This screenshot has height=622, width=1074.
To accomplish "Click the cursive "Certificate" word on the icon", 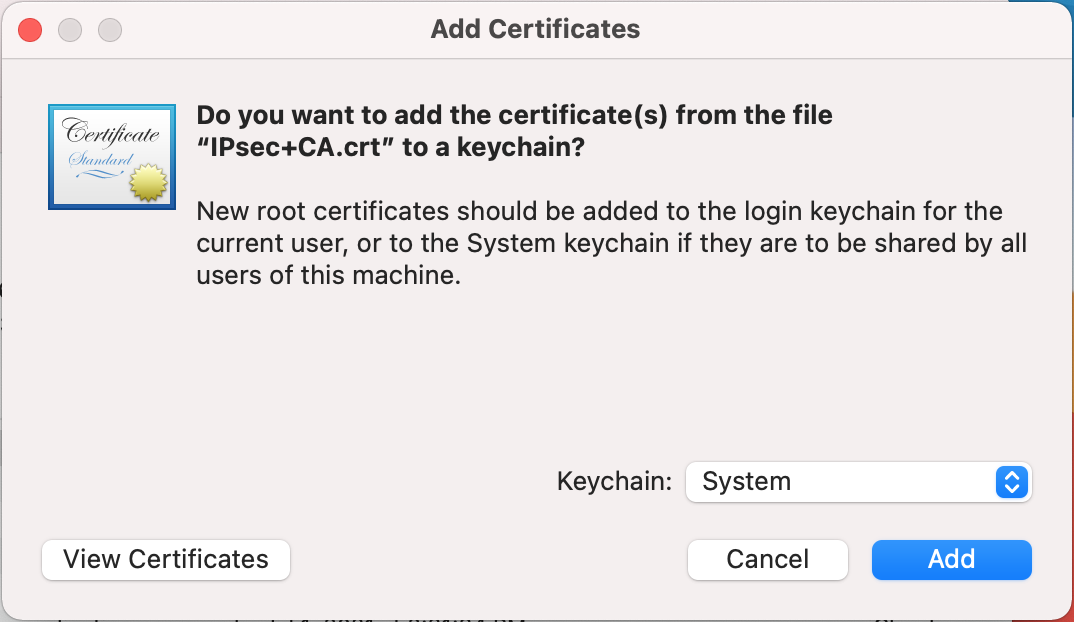I will (x=111, y=131).
